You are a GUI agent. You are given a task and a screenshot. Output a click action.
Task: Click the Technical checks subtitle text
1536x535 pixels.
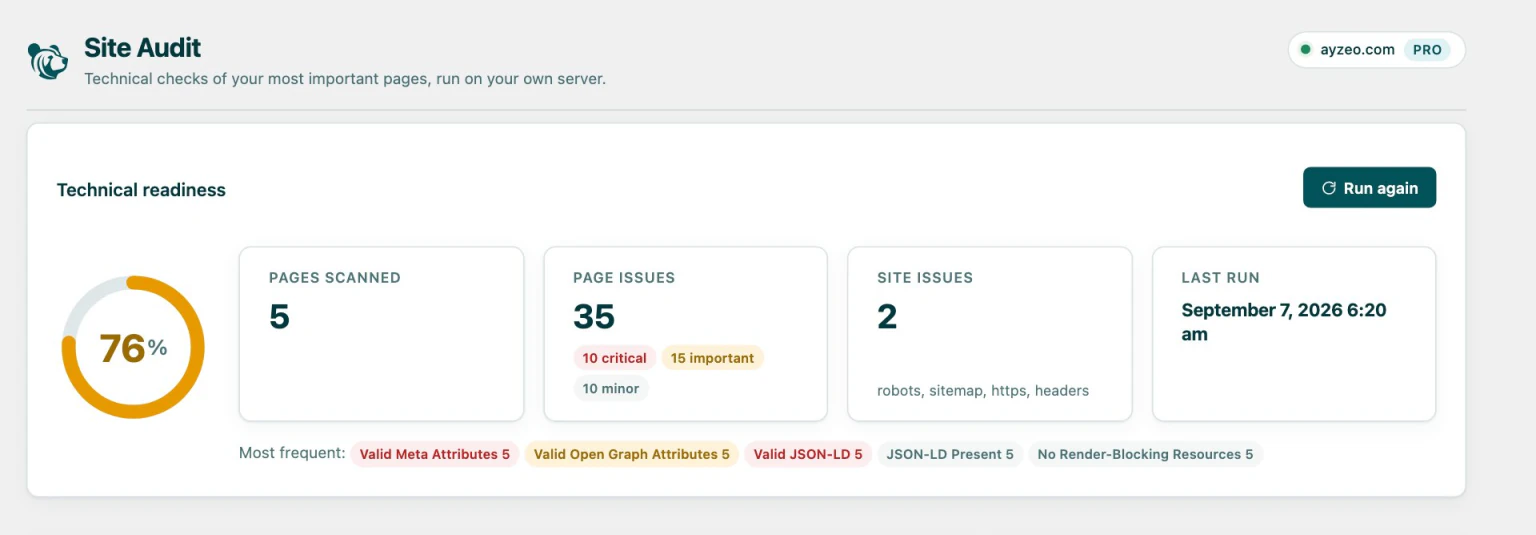(x=345, y=78)
